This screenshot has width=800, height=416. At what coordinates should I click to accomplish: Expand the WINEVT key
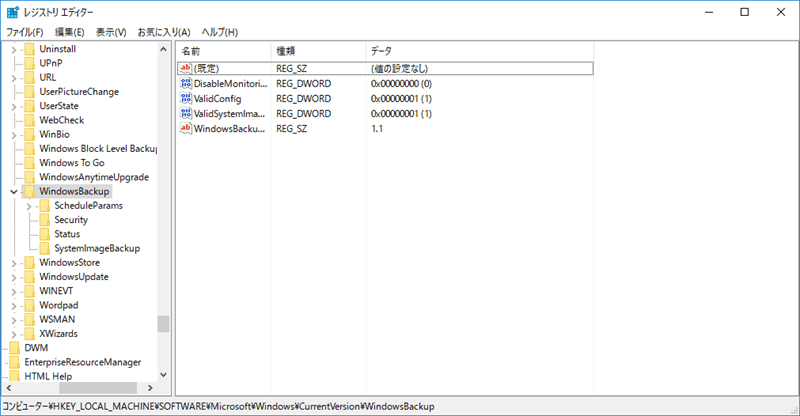14,292
